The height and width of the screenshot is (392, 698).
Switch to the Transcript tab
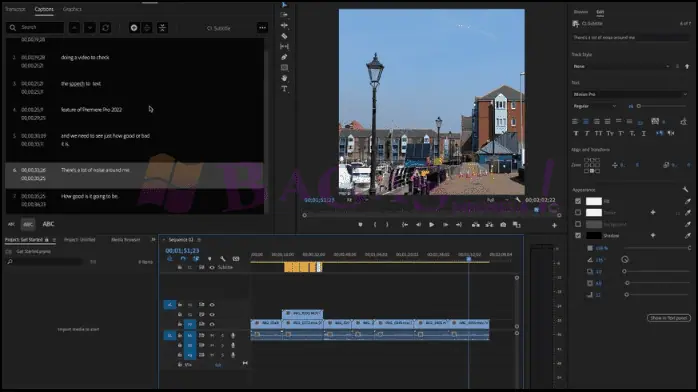click(15, 9)
